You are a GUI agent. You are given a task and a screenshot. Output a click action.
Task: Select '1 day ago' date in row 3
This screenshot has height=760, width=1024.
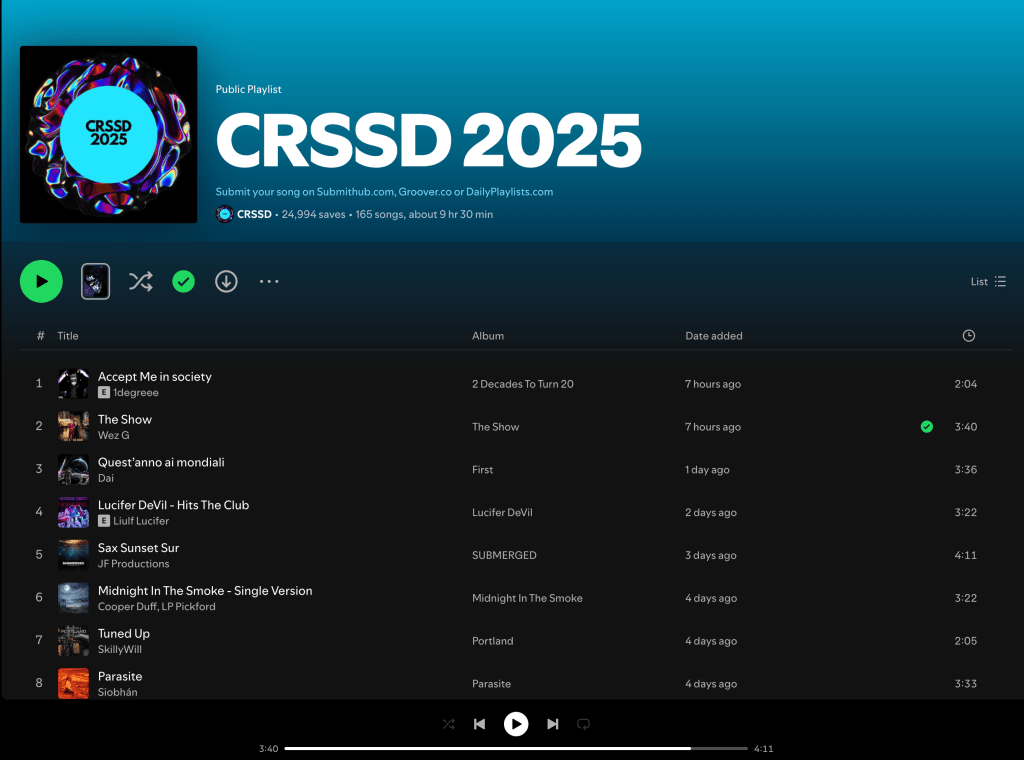tap(707, 469)
